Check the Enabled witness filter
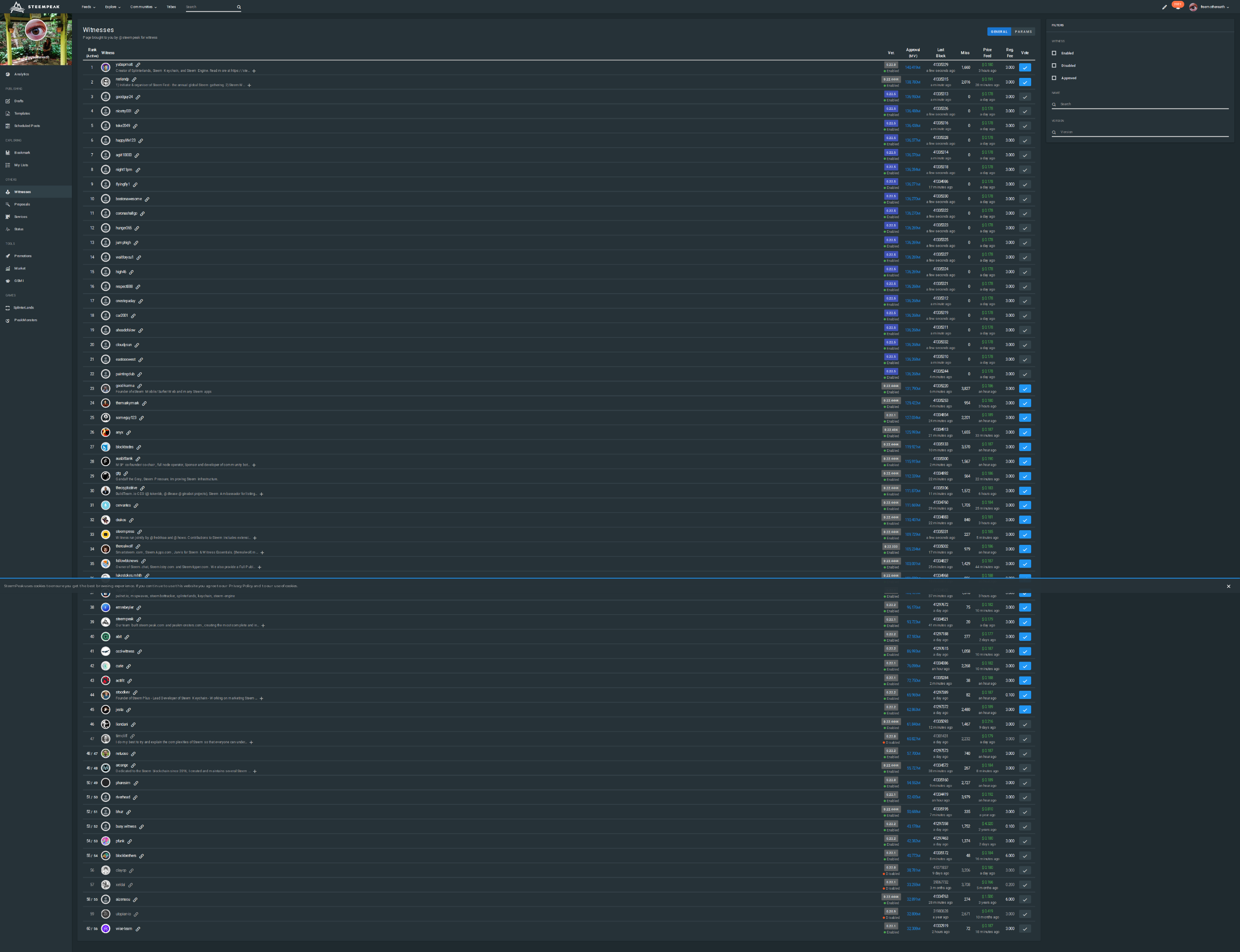The width and height of the screenshot is (1240, 952). pyautogui.click(x=1054, y=53)
